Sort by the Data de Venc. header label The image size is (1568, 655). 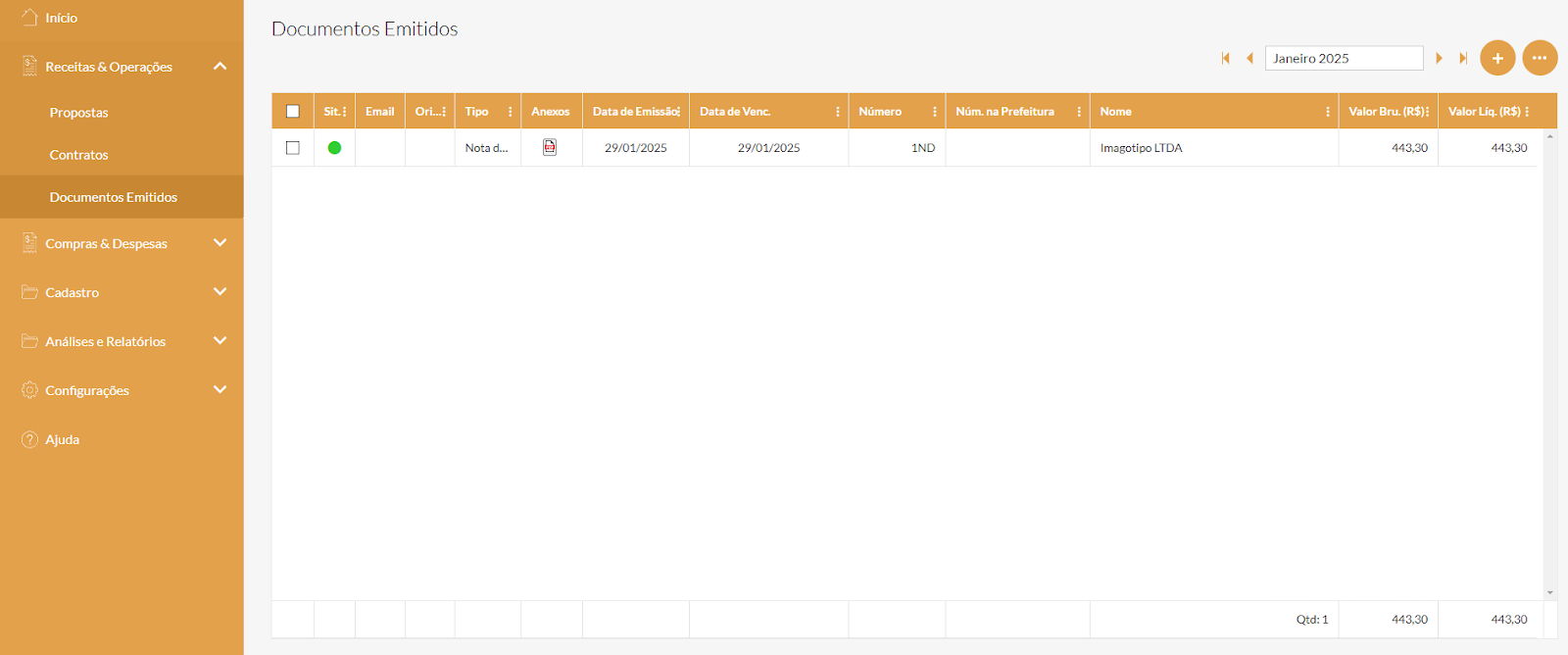pyautogui.click(x=735, y=112)
